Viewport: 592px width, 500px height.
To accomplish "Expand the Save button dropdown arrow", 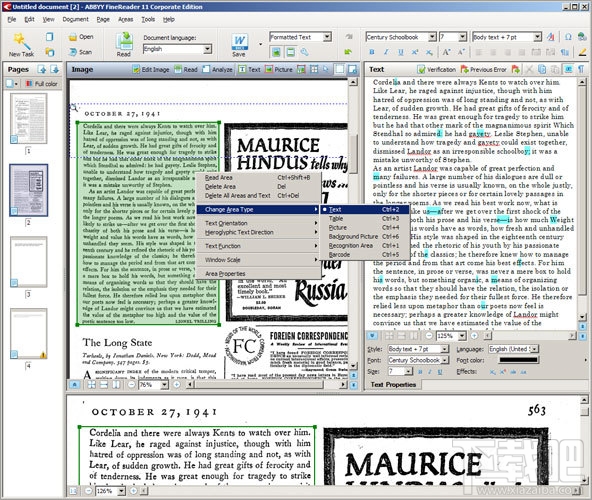I will tap(260, 44).
